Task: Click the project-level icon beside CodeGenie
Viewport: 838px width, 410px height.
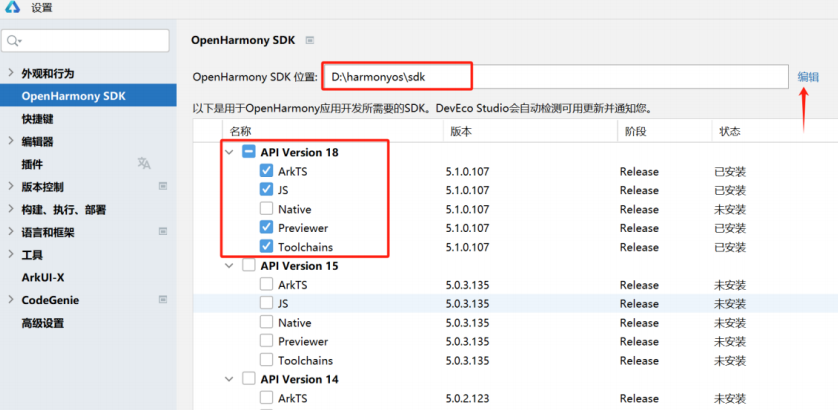Action: [163, 299]
